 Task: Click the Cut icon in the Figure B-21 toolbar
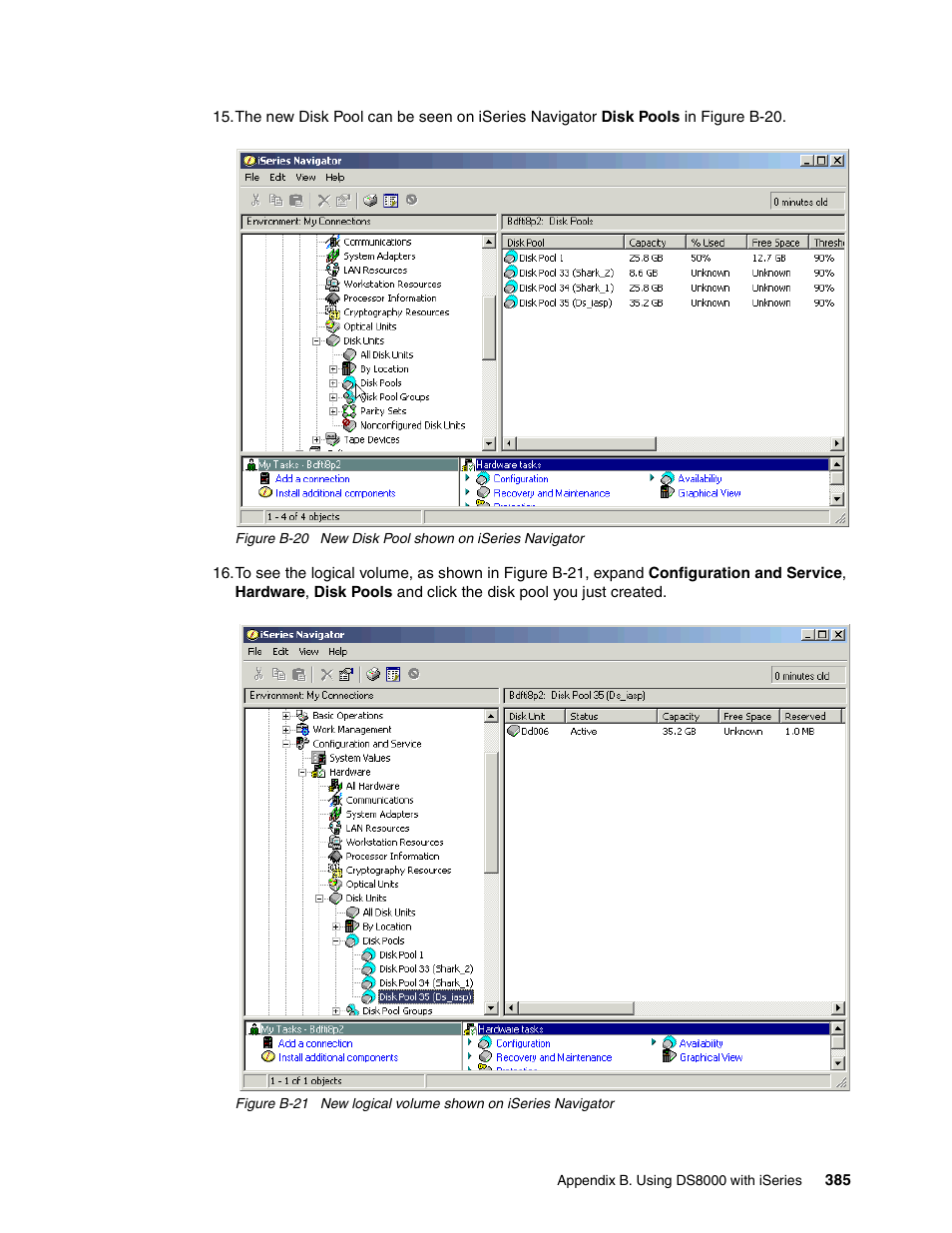(258, 674)
